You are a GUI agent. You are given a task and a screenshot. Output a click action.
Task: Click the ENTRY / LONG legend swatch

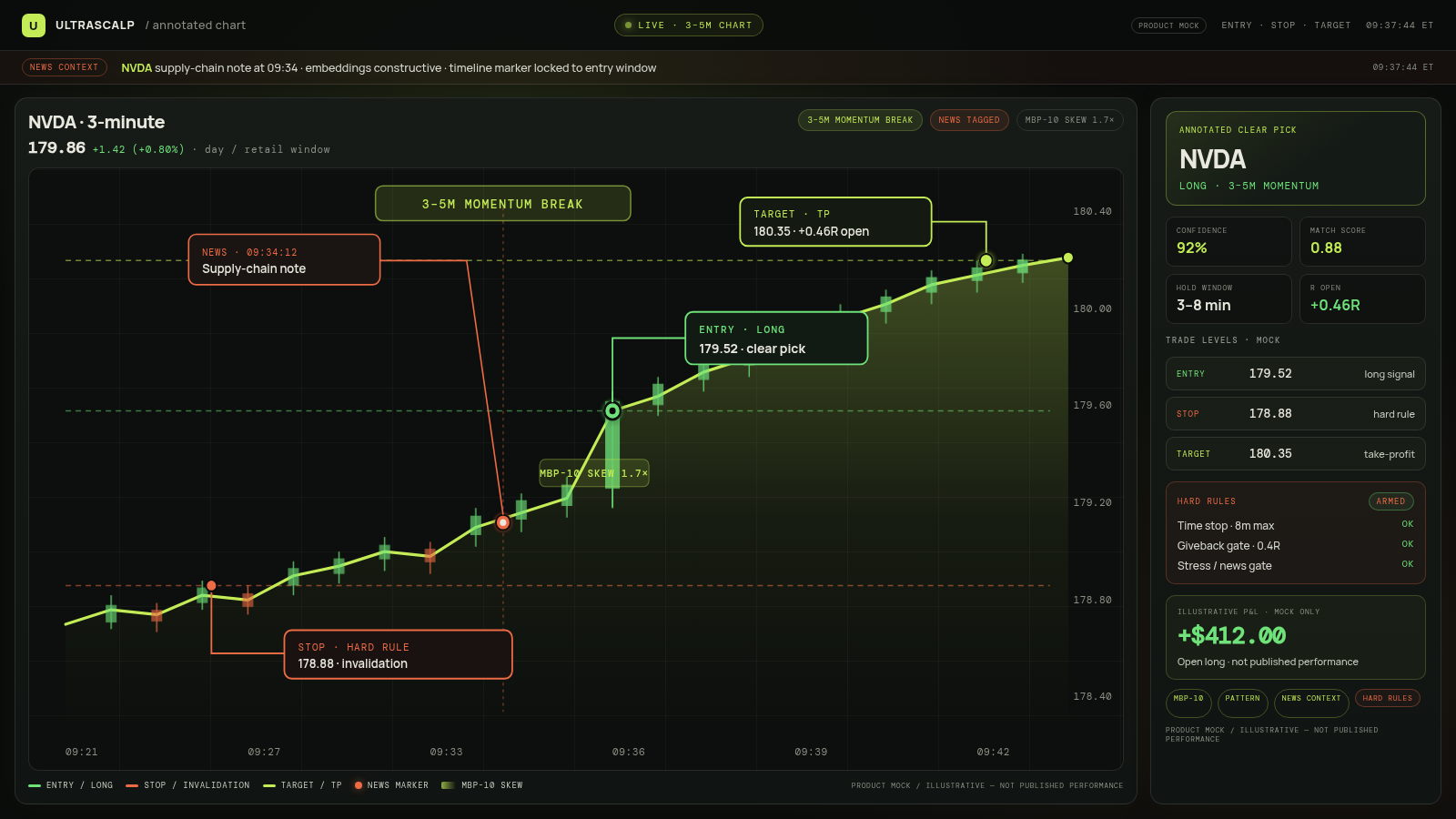coord(35,785)
